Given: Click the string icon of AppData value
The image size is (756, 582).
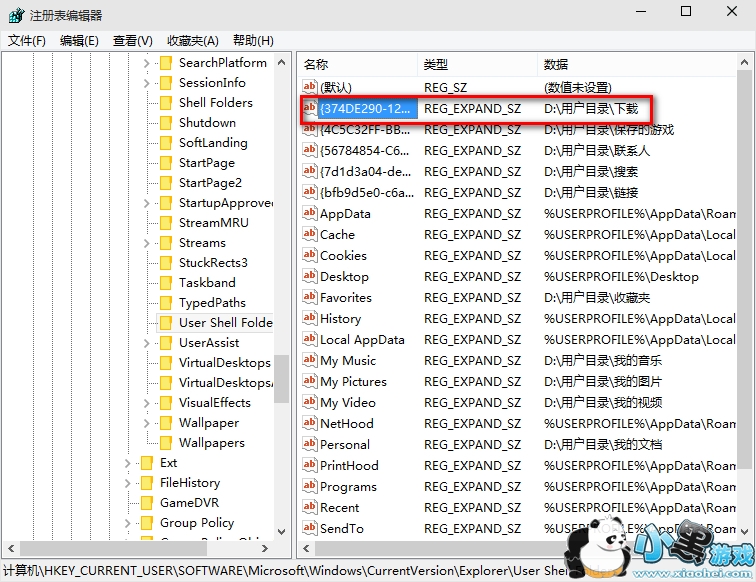Looking at the screenshot, I should (x=310, y=213).
